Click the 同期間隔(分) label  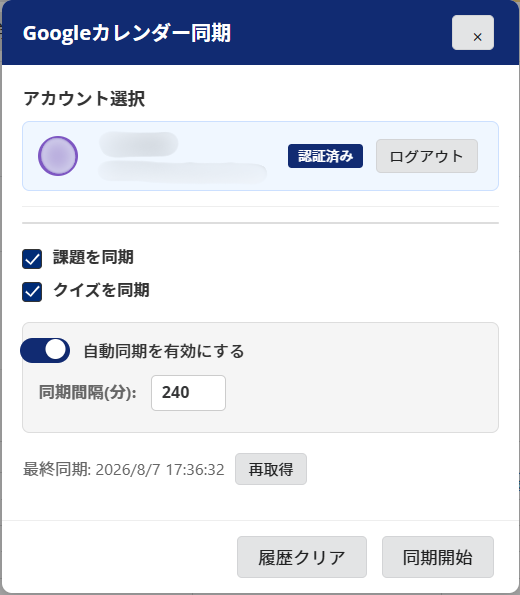(88, 392)
